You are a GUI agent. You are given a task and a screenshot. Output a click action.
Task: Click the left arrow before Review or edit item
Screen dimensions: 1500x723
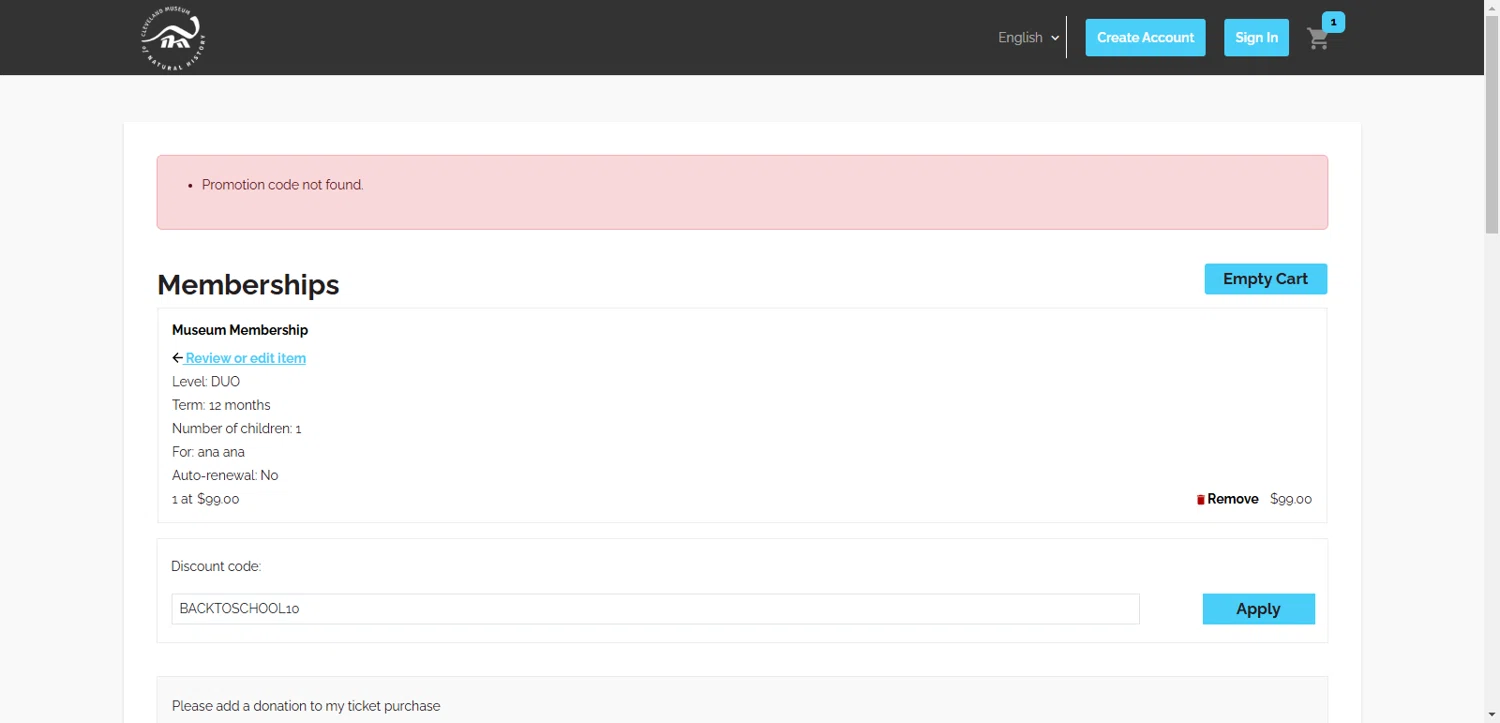pyautogui.click(x=177, y=358)
